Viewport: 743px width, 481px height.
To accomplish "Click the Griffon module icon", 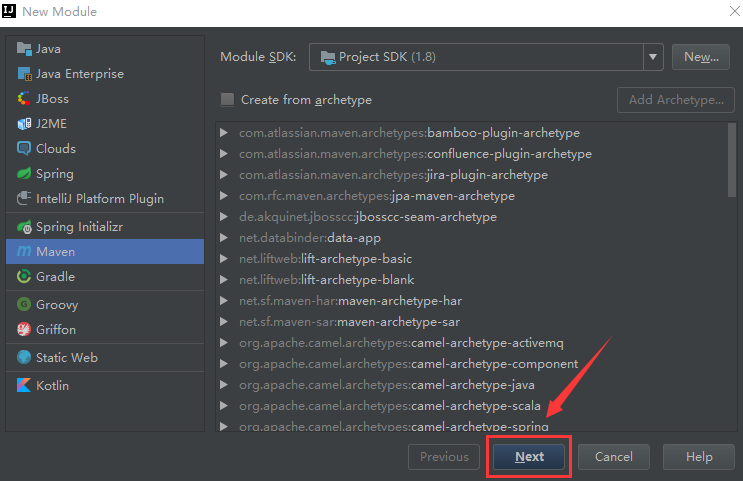I will pyautogui.click(x=25, y=330).
